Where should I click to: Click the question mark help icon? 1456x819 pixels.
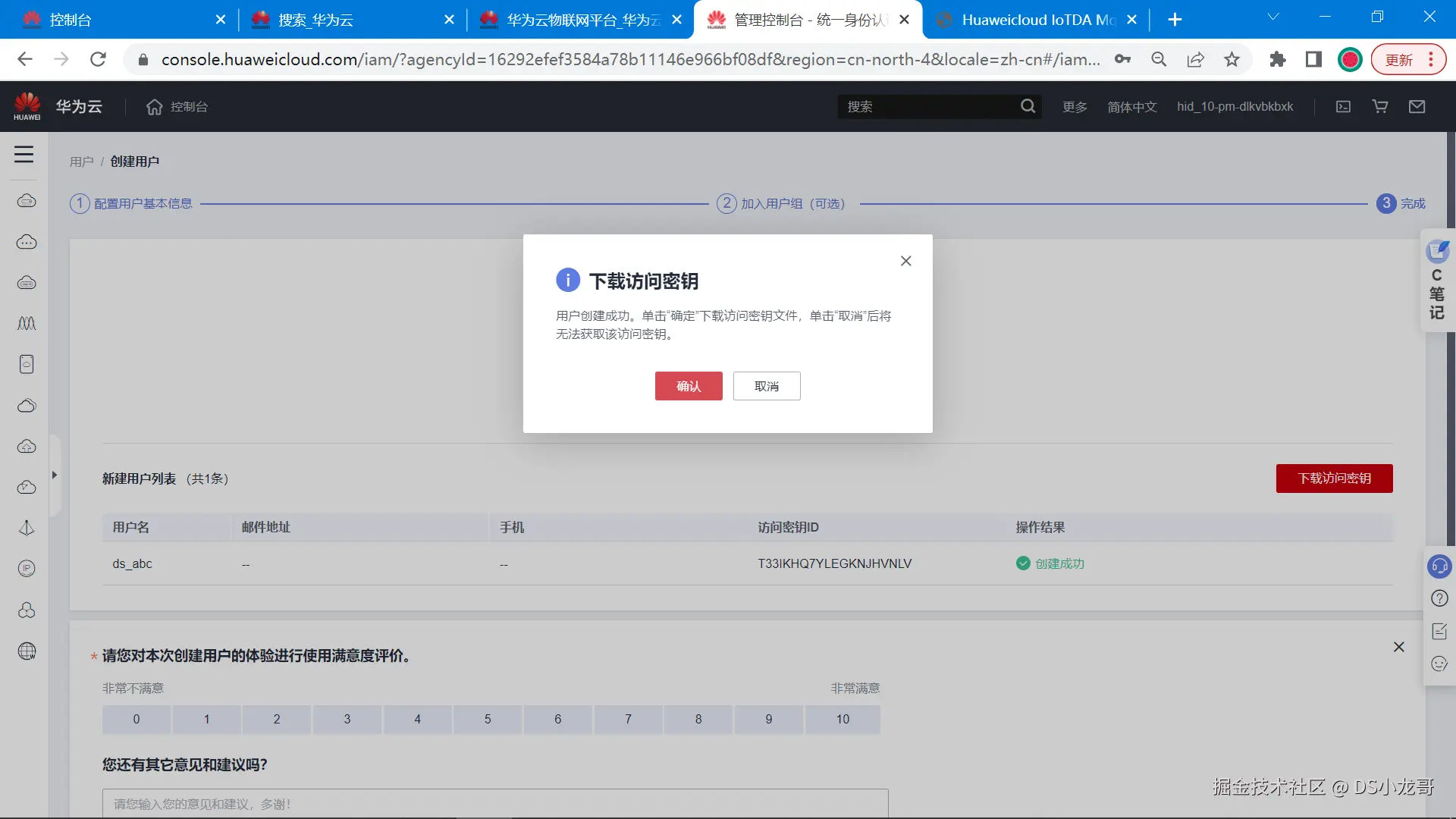pyautogui.click(x=1439, y=598)
